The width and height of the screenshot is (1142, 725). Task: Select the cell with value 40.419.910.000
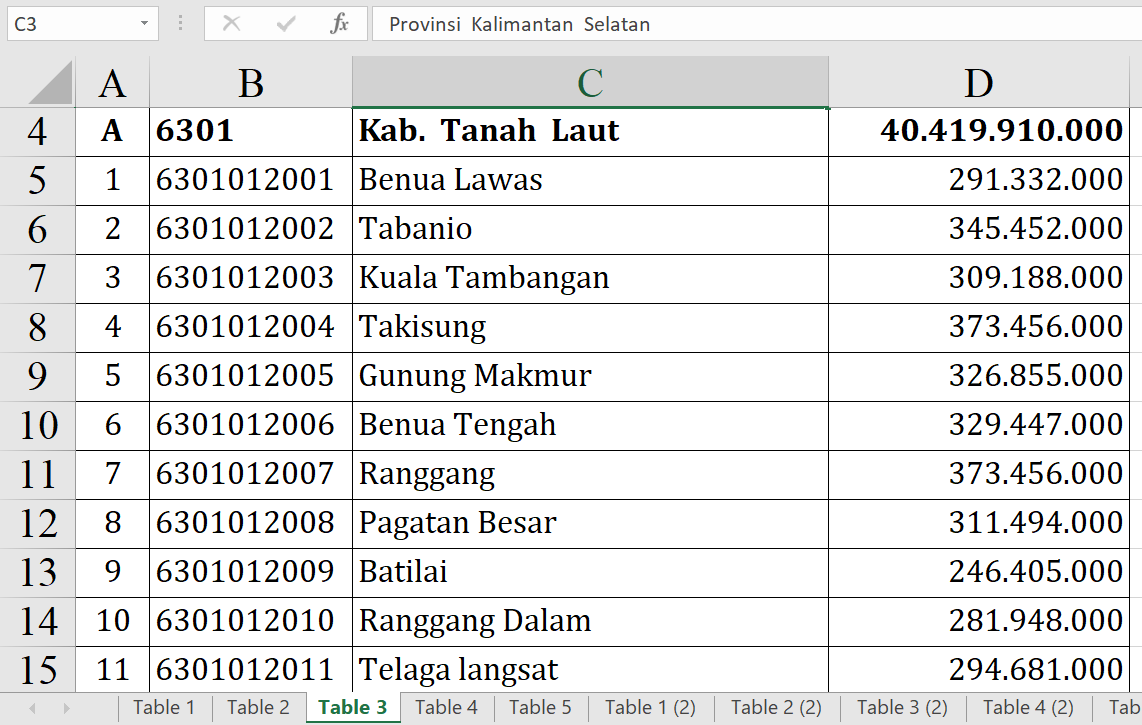pyautogui.click(x=978, y=131)
